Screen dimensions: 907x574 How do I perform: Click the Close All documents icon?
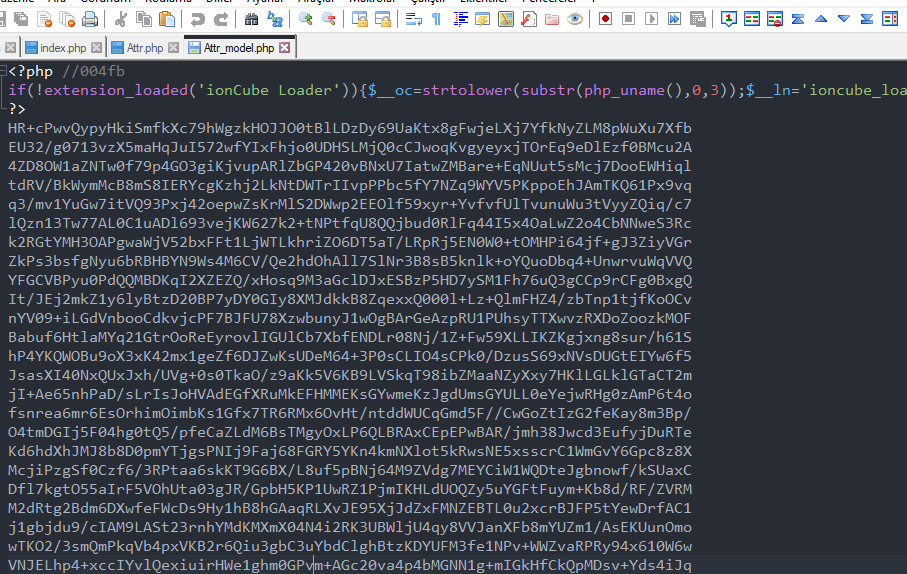[x=67, y=19]
